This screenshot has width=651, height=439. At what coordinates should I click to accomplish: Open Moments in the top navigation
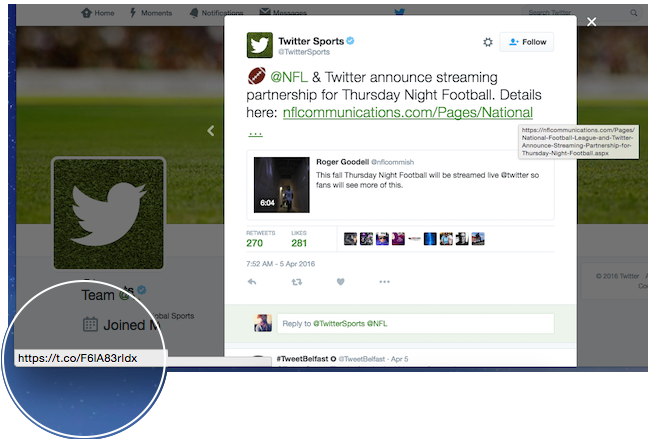tap(151, 13)
